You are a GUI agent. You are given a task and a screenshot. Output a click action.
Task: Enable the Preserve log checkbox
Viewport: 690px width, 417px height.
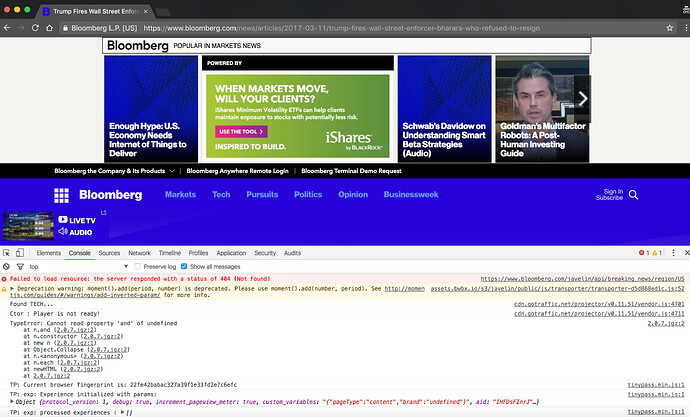click(x=138, y=267)
